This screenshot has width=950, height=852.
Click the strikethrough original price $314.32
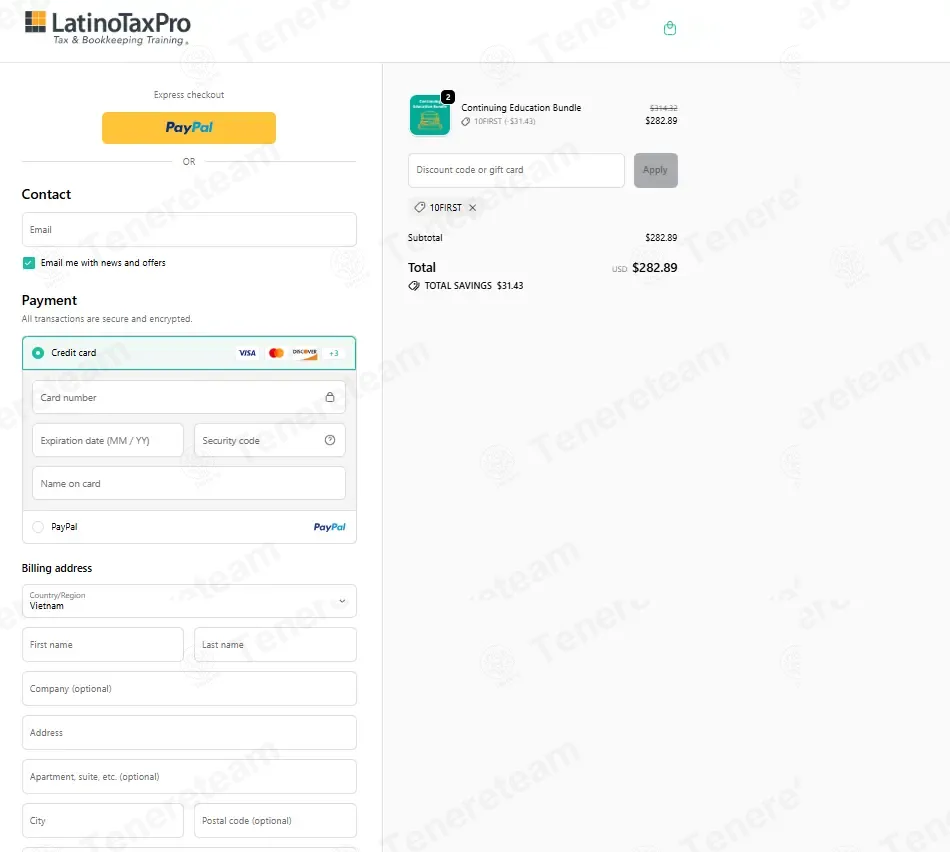(663, 108)
